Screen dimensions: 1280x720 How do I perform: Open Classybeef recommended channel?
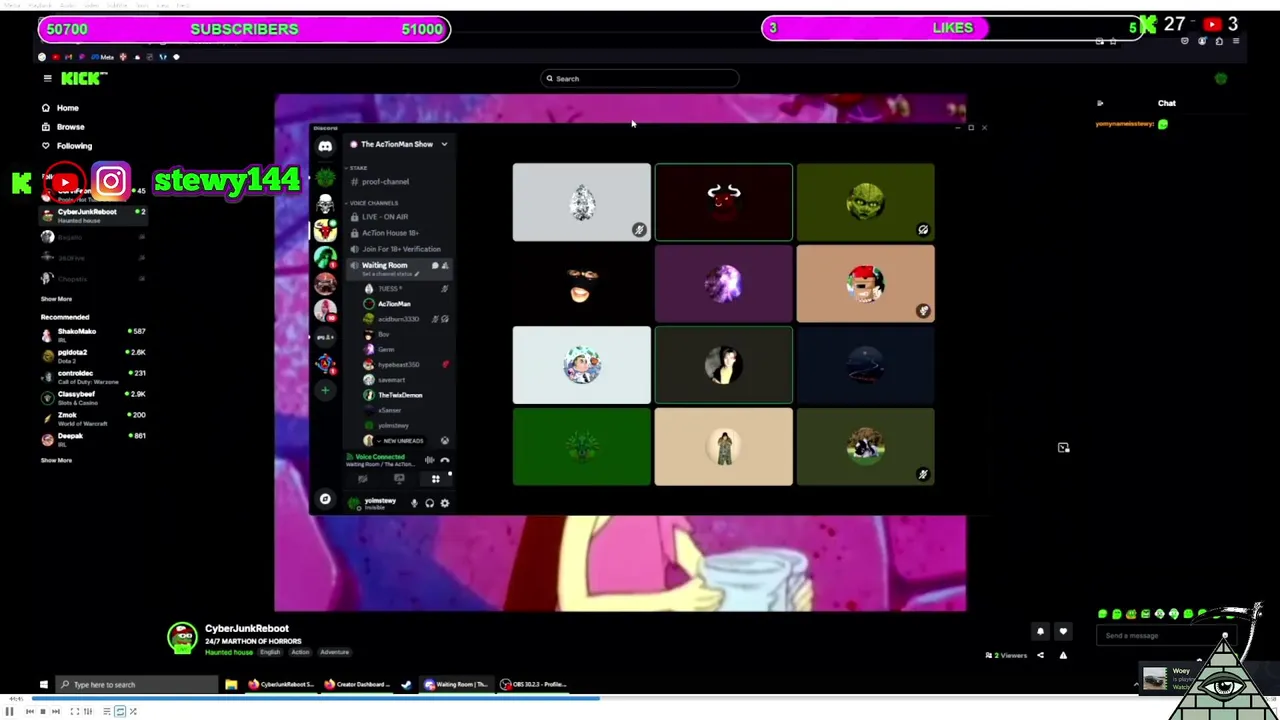pos(93,398)
